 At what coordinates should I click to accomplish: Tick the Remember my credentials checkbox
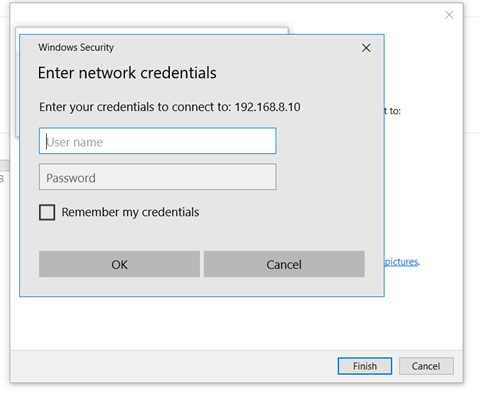pos(47,212)
